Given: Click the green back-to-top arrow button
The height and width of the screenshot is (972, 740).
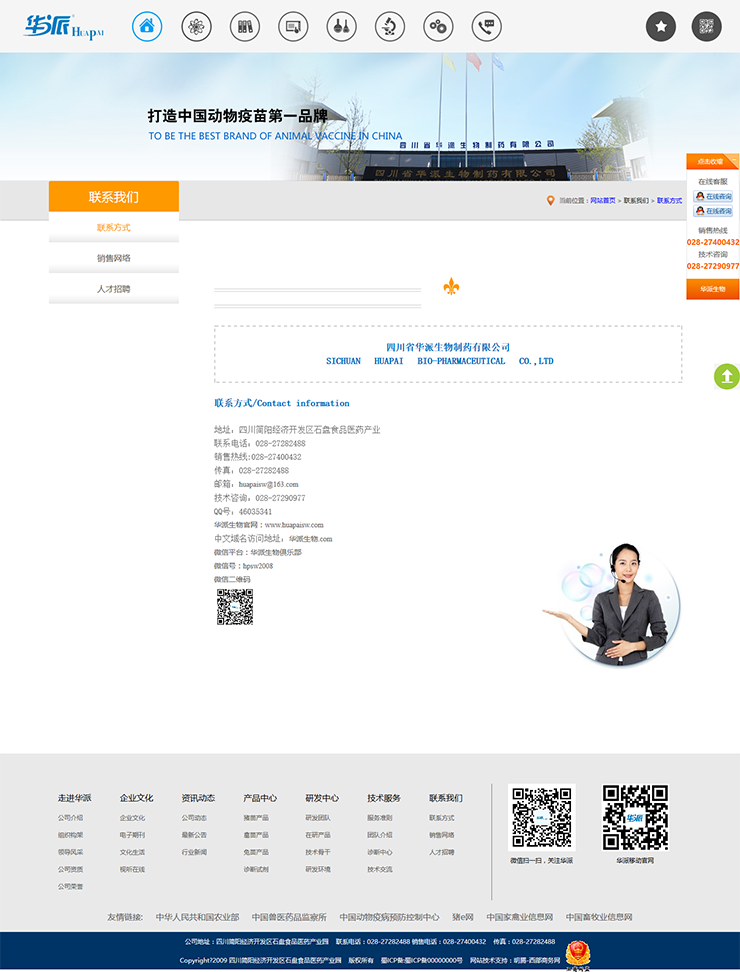Looking at the screenshot, I should tap(727, 376).
